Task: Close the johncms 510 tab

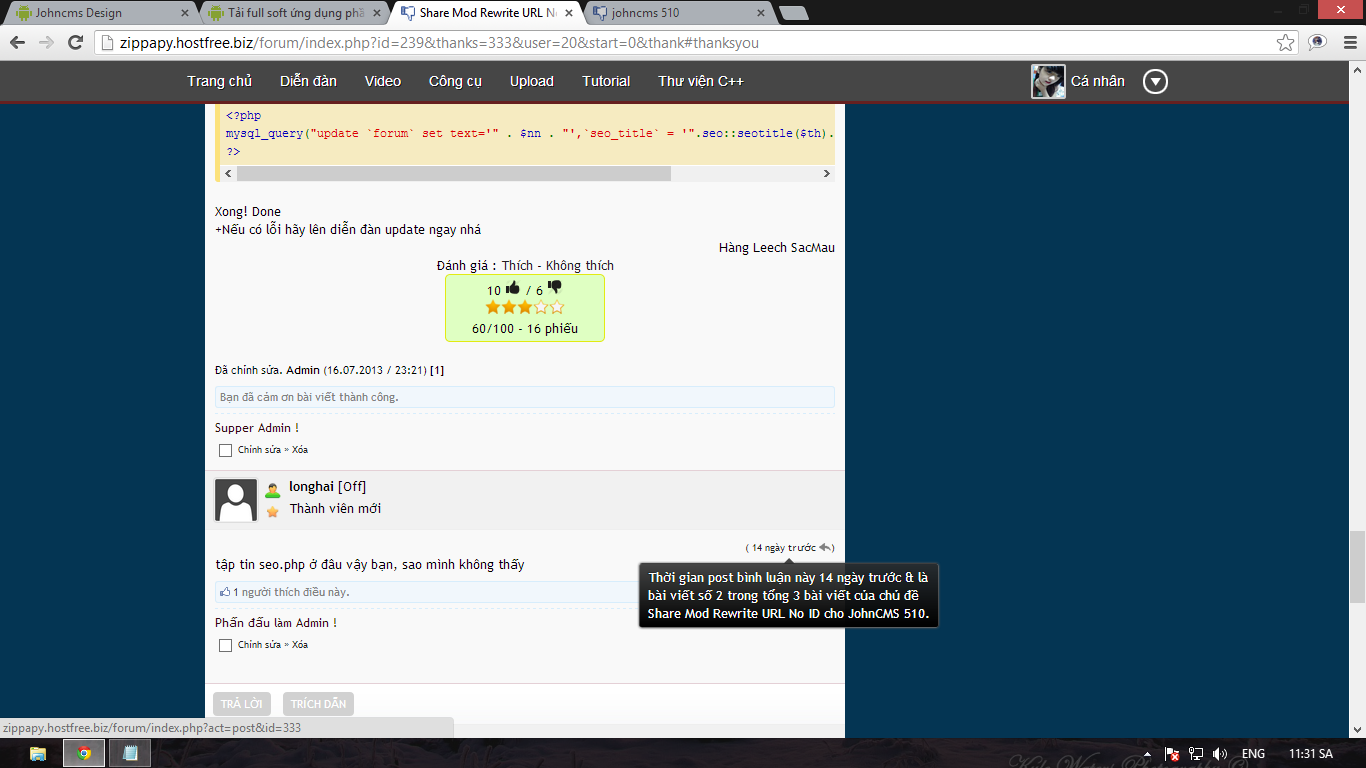Action: [760, 13]
